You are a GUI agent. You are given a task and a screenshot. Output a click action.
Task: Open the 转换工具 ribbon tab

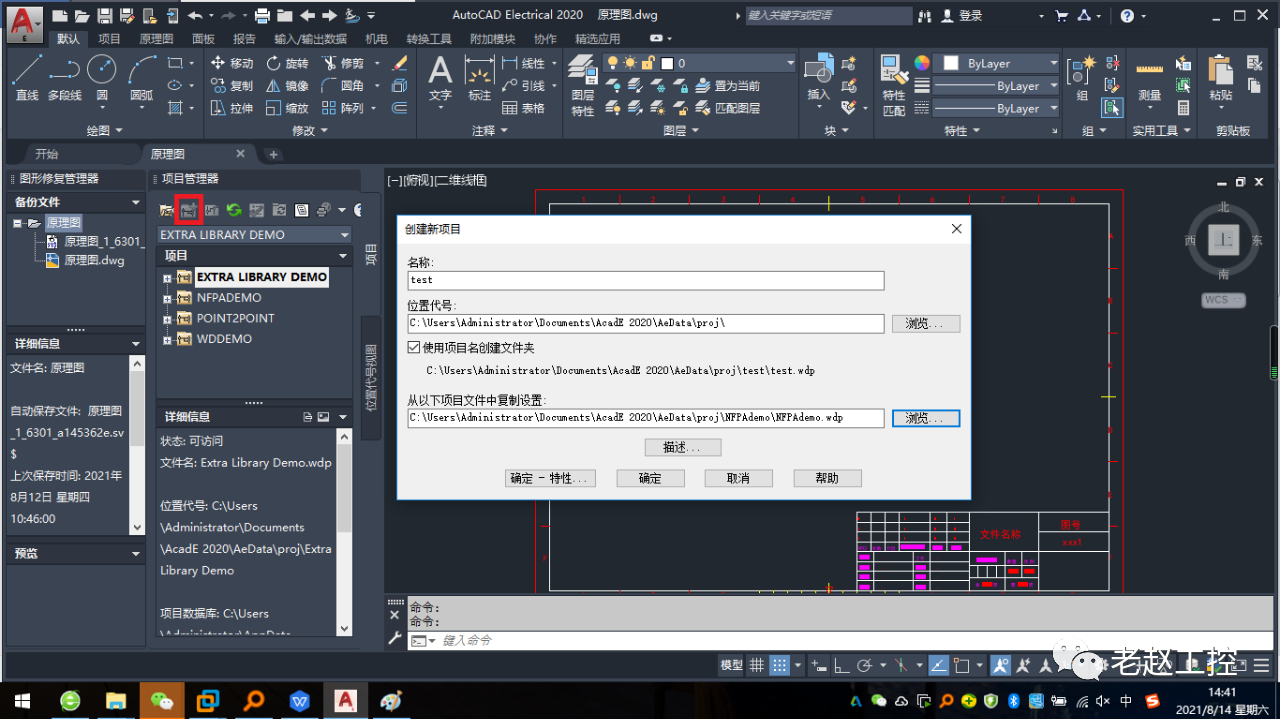coord(429,38)
